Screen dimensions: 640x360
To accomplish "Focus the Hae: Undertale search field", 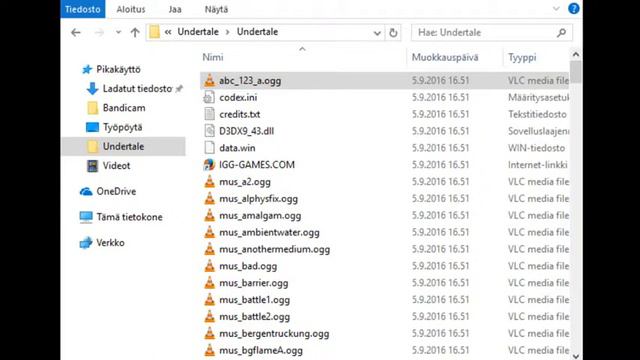I will point(492,33).
